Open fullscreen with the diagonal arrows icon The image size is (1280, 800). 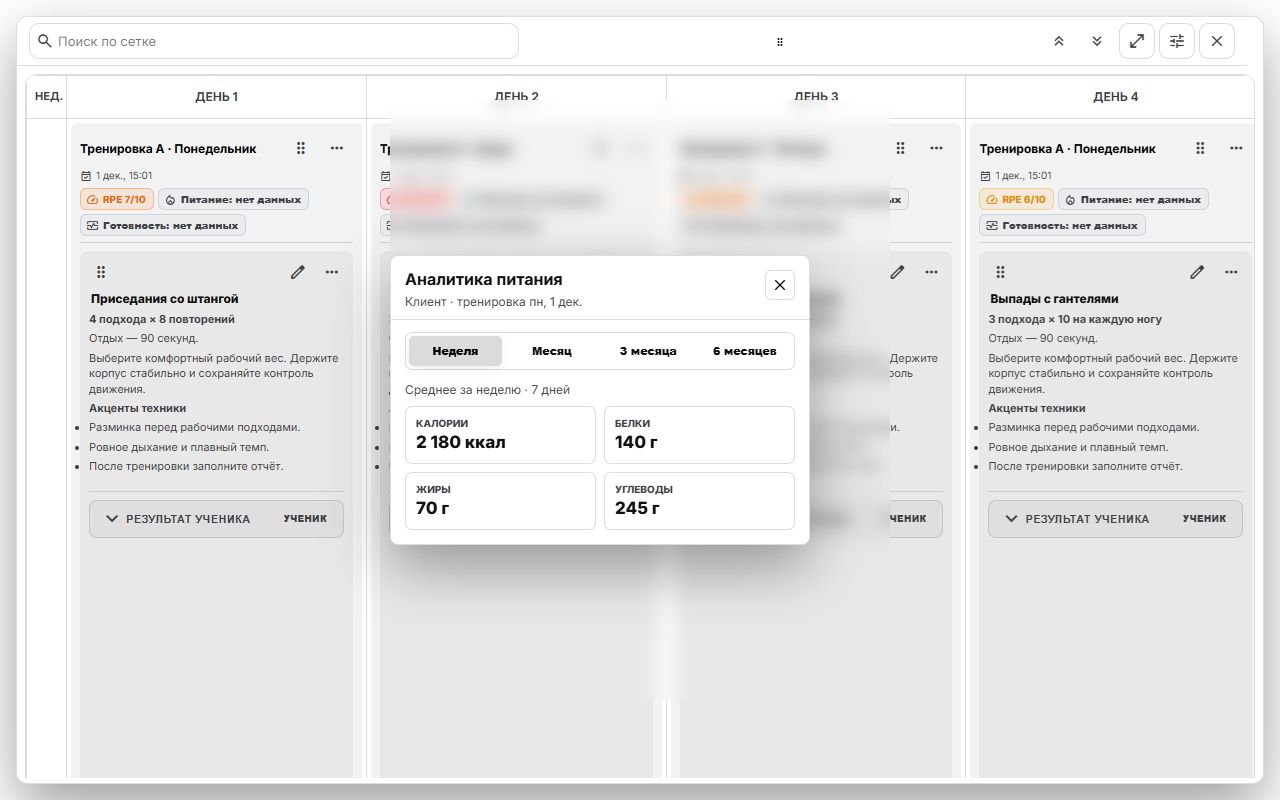click(x=1137, y=41)
